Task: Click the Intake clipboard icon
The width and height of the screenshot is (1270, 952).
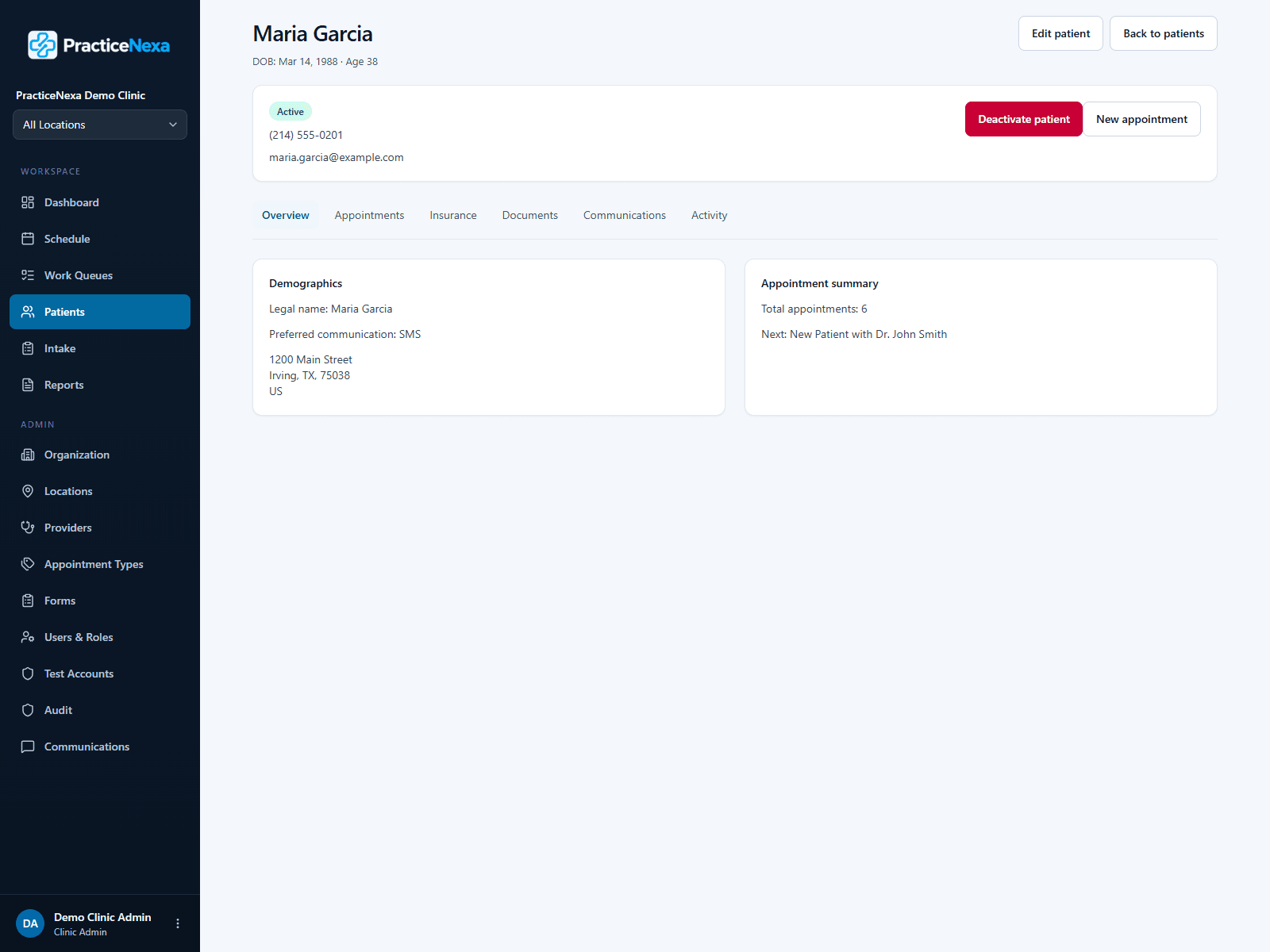Action: (28, 348)
